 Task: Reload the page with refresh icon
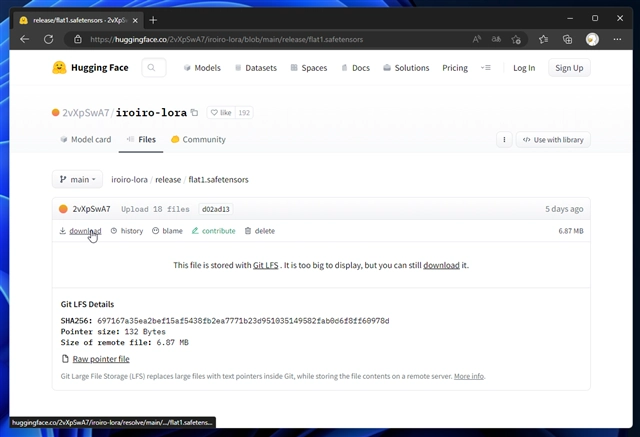tap(49, 39)
